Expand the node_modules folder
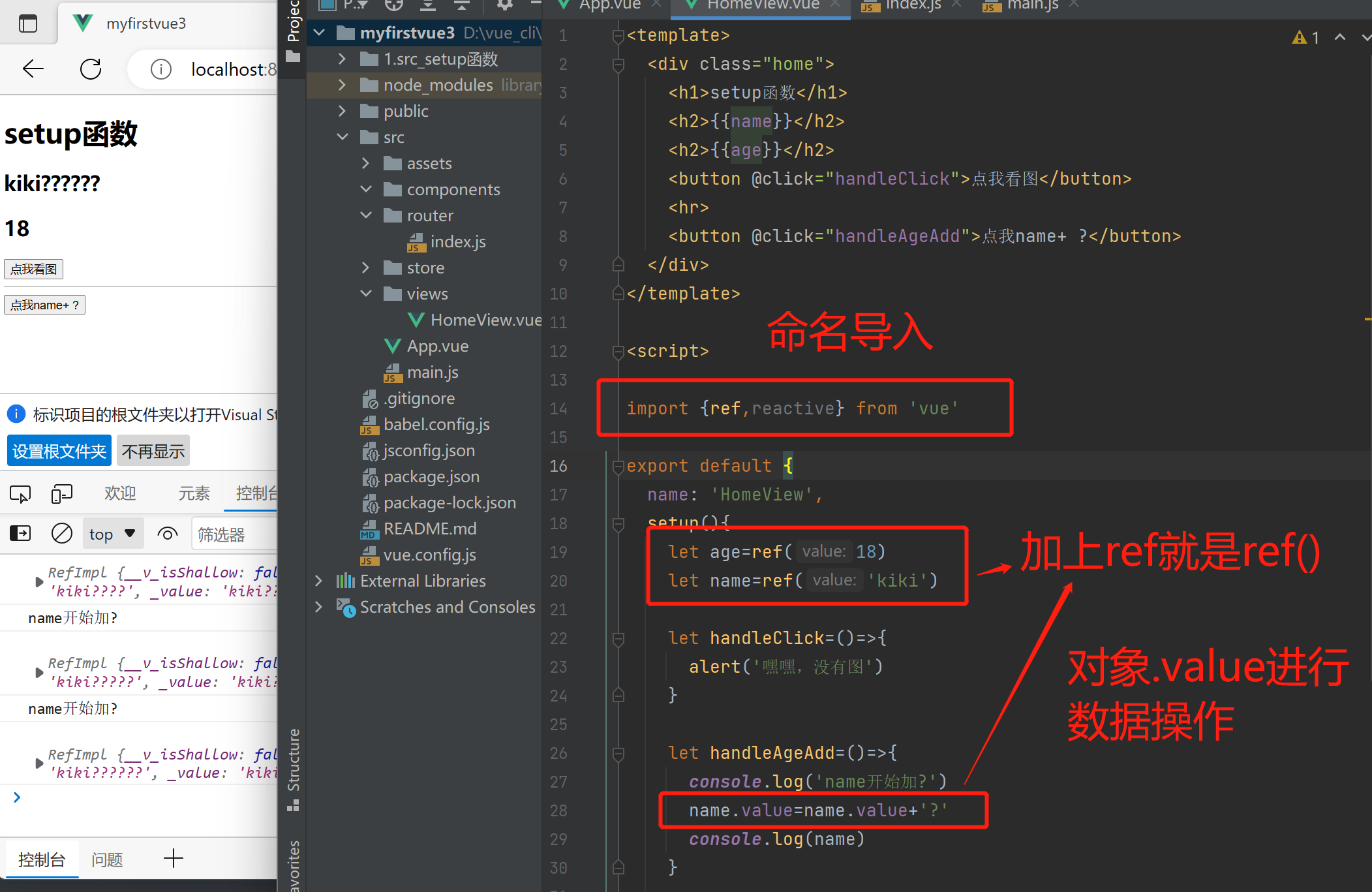This screenshot has width=1372, height=892. (x=342, y=85)
